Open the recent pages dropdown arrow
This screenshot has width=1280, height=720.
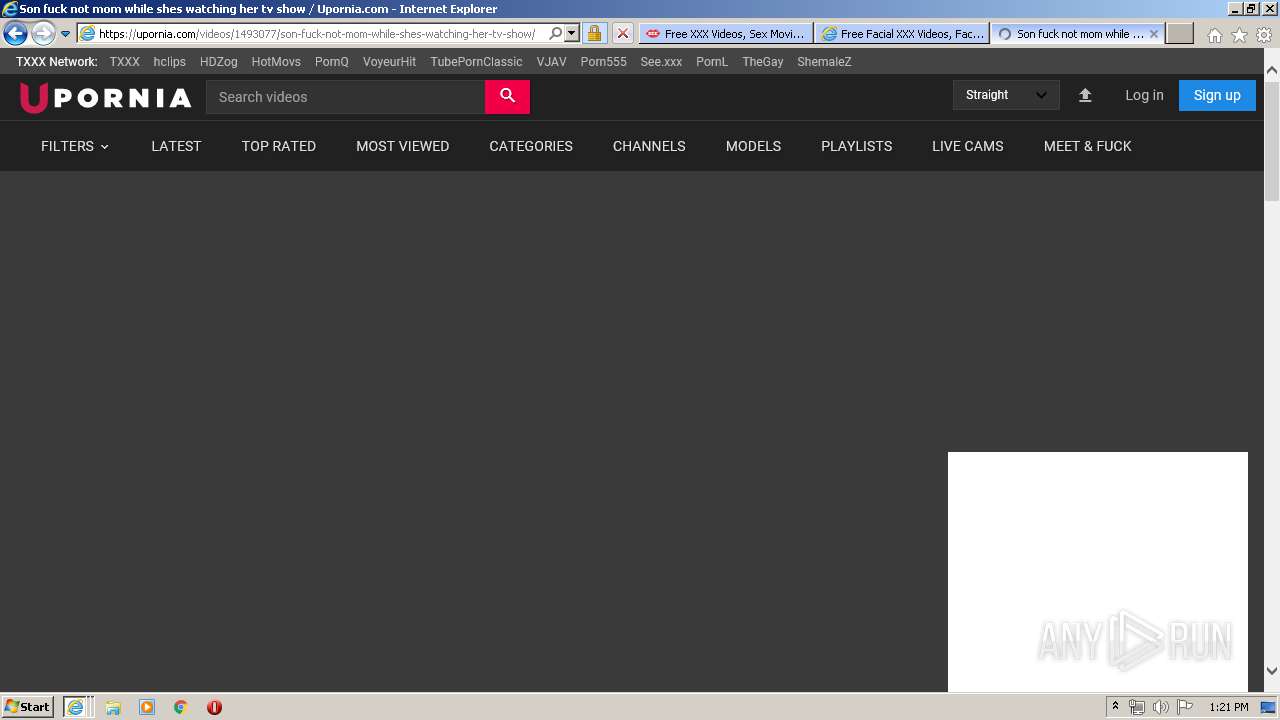tap(65, 34)
